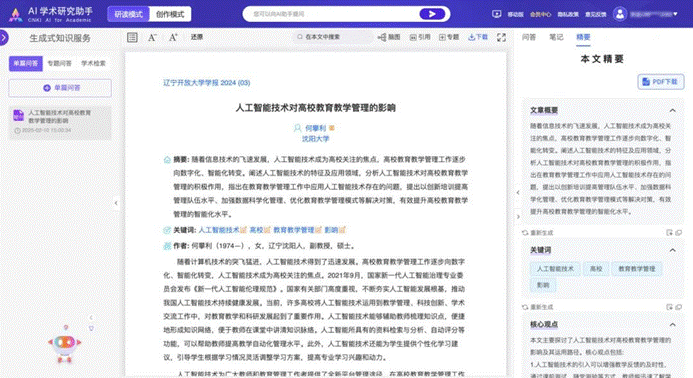The width and height of the screenshot is (693, 378).
Task: Switch to 创作模式 mode
Action: click(x=170, y=14)
